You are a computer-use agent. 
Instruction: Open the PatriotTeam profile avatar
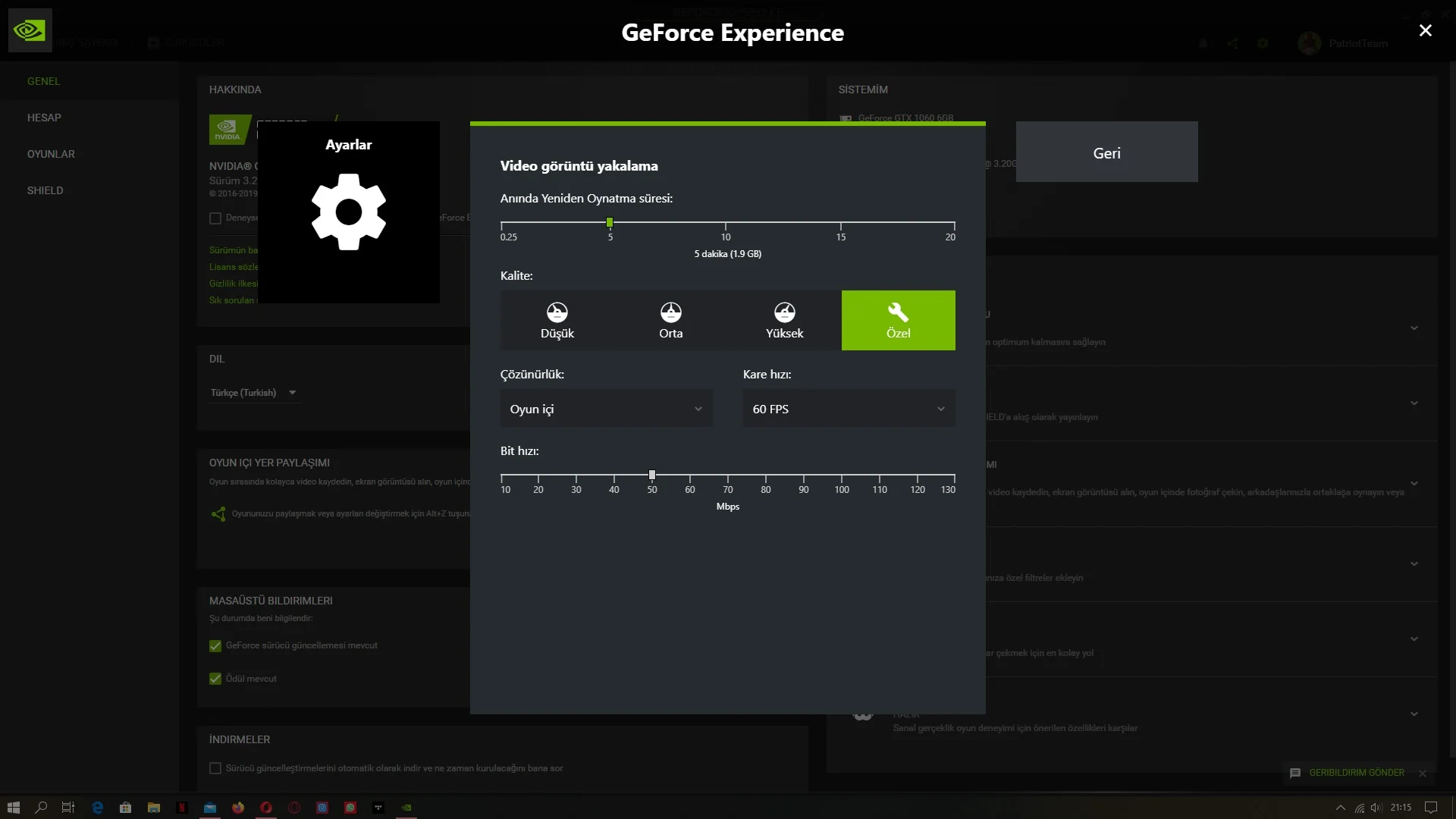click(x=1308, y=43)
